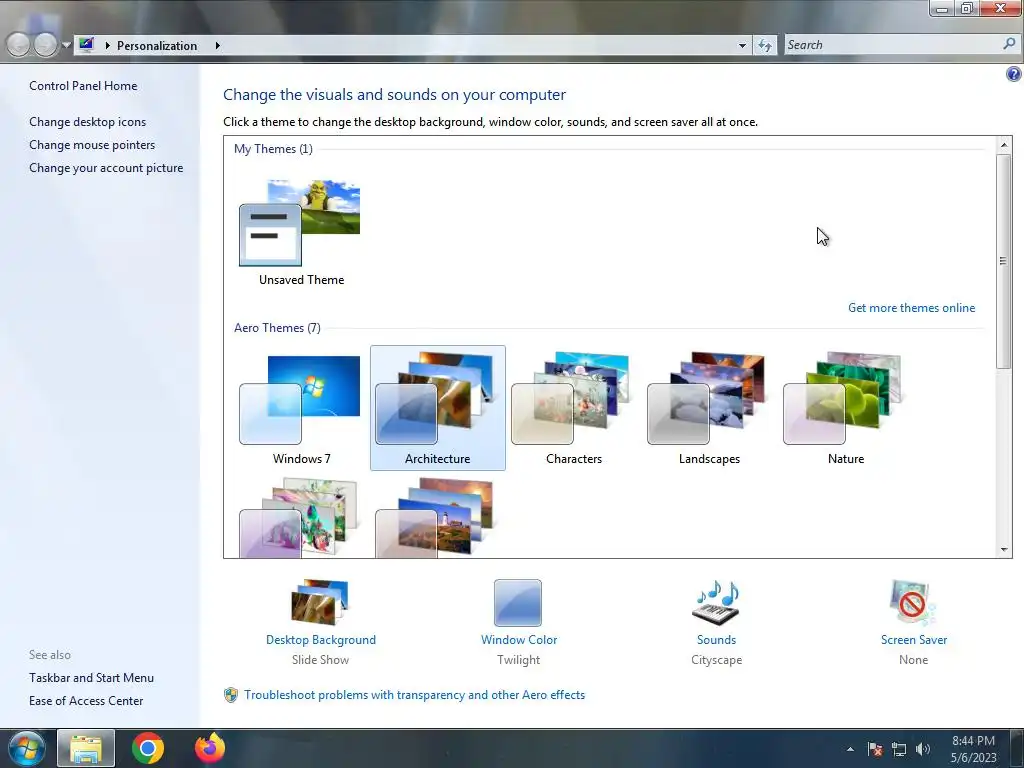This screenshot has width=1024, height=768.
Task: Select the Windows 7 theme
Action: (301, 408)
